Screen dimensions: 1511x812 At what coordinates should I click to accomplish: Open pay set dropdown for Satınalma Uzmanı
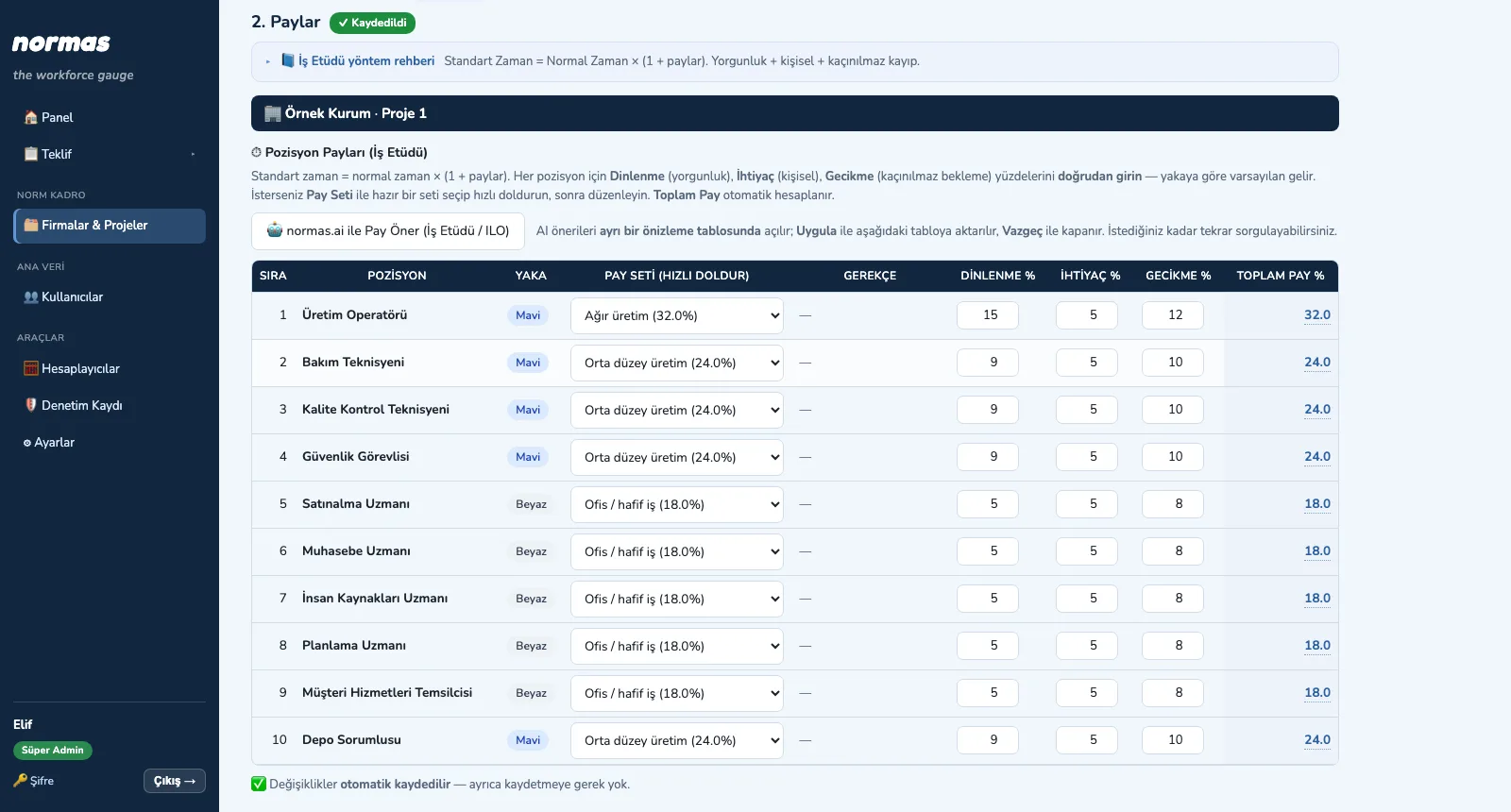(677, 504)
